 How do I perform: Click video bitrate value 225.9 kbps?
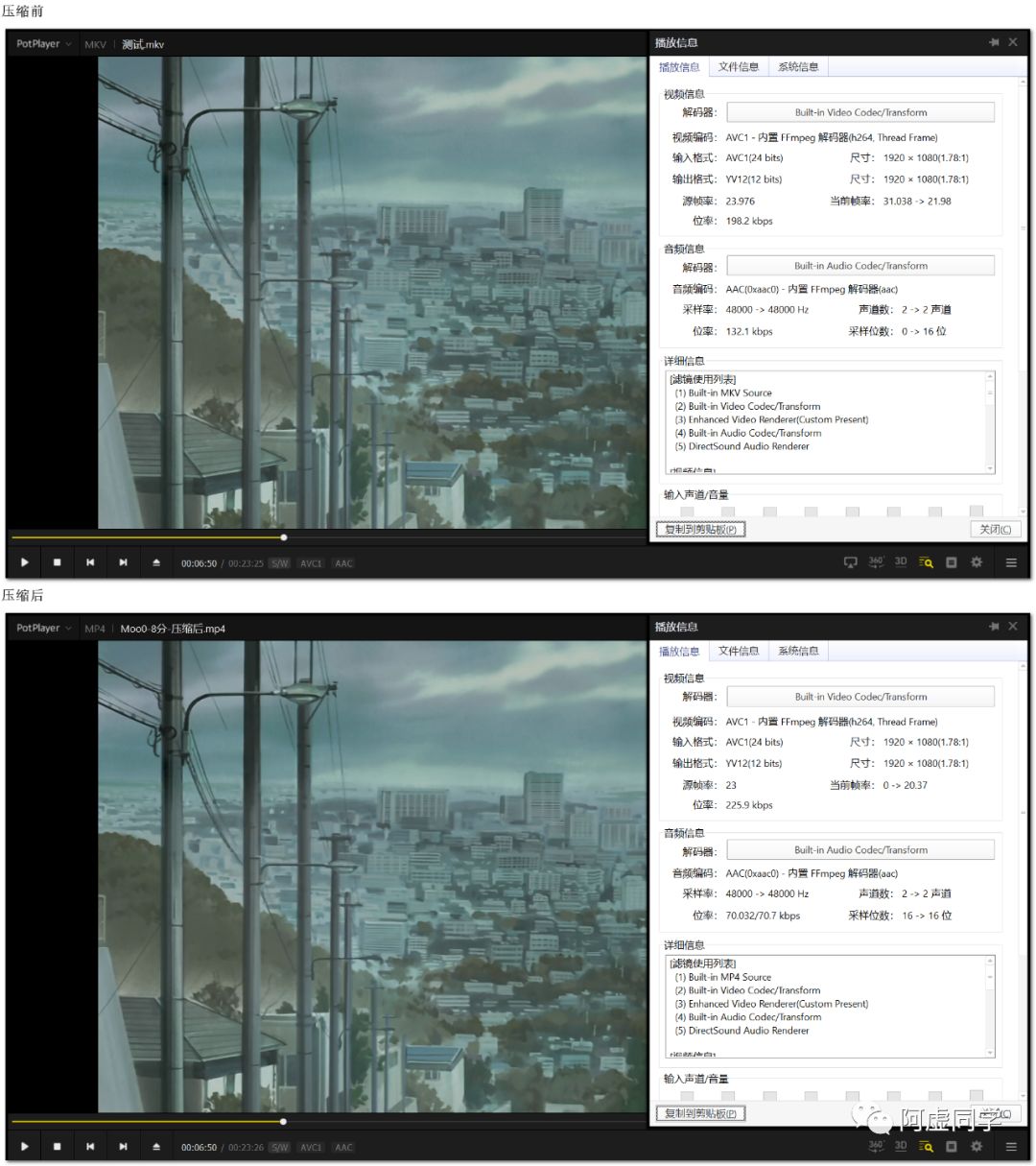pos(749,805)
